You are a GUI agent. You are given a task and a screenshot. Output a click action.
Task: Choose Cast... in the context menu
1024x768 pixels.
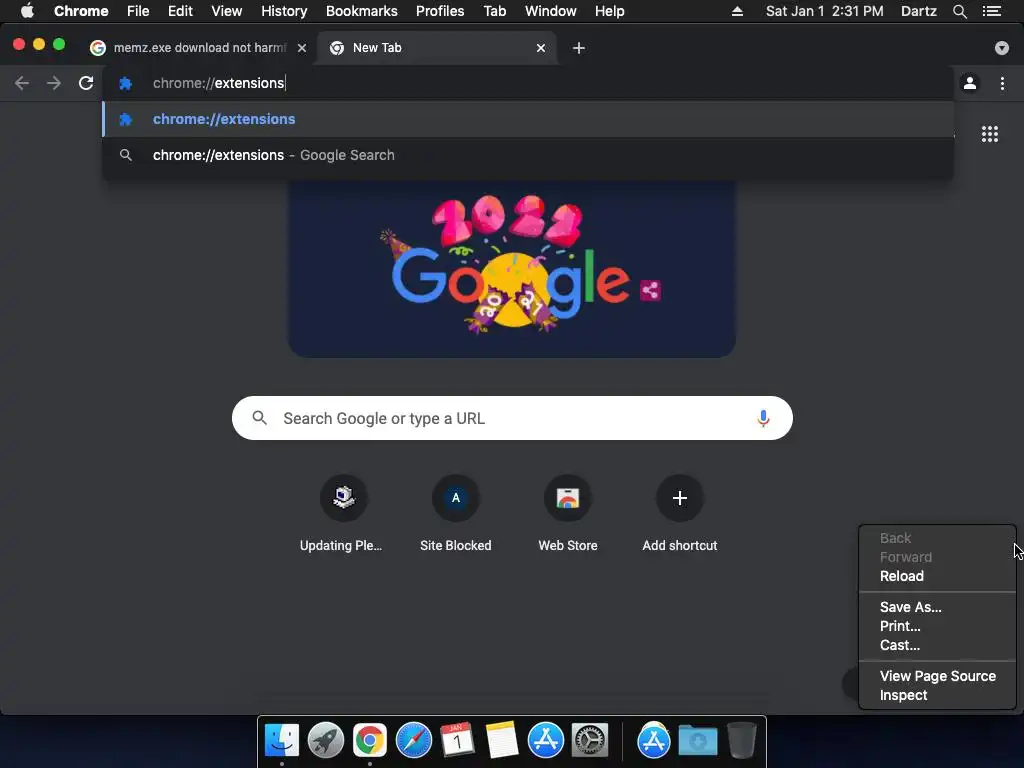(x=937, y=645)
